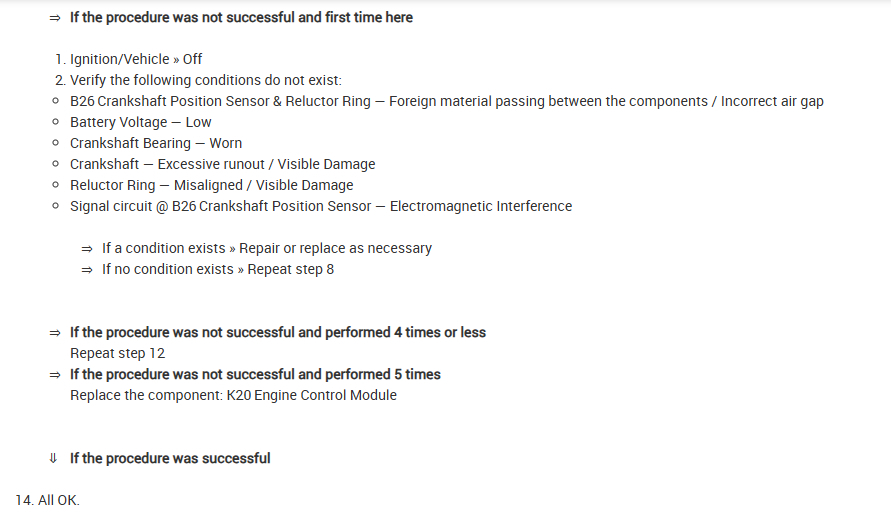Click the arrow before "If no condition exists"
891x521 pixels.
tap(87, 269)
